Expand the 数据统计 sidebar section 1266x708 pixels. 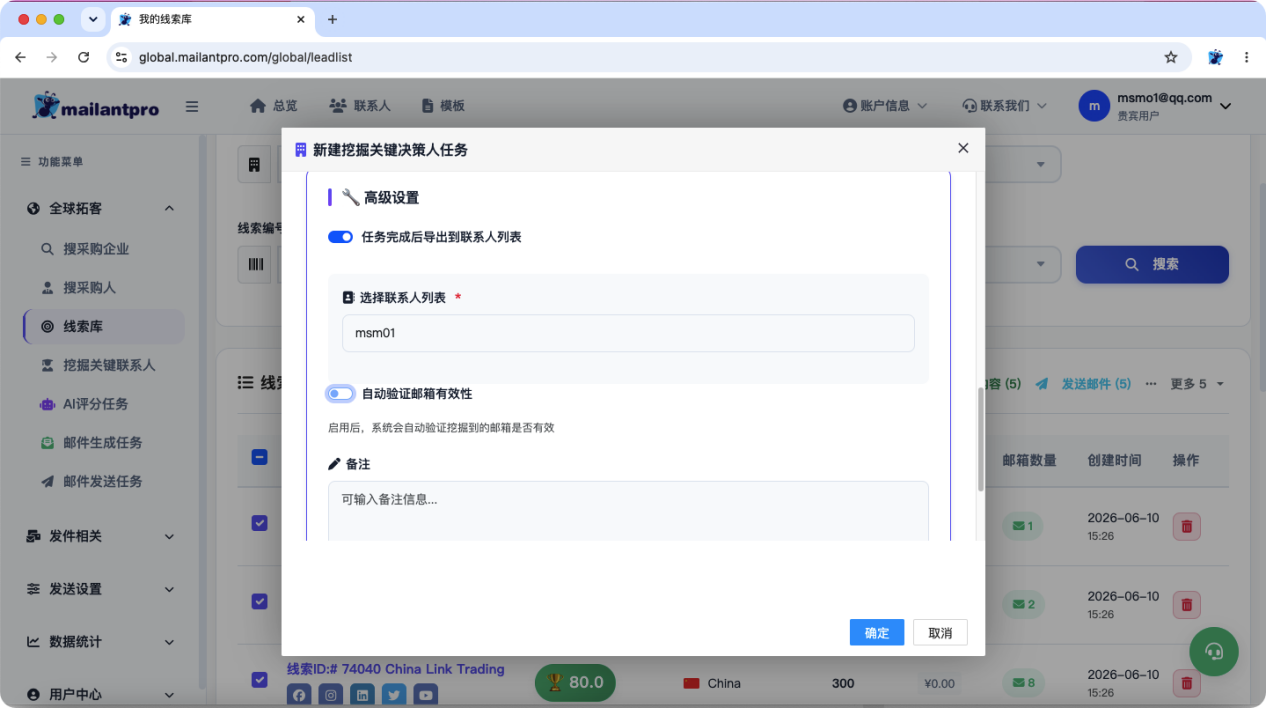[x=100, y=641]
